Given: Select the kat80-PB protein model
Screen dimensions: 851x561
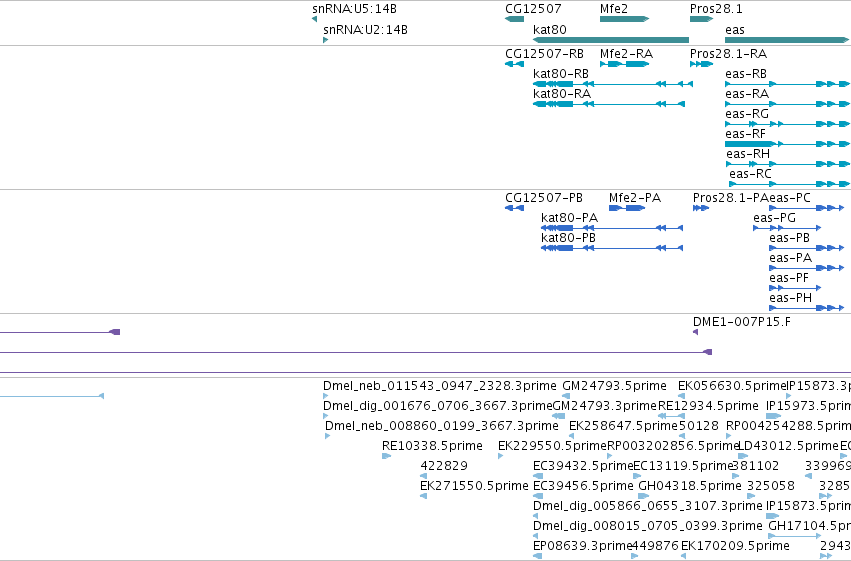Looking at the screenshot, I should [x=612, y=248].
